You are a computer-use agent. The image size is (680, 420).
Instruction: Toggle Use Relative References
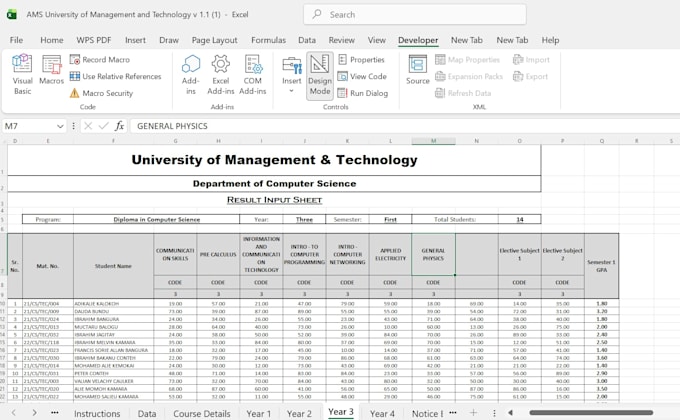click(115, 76)
